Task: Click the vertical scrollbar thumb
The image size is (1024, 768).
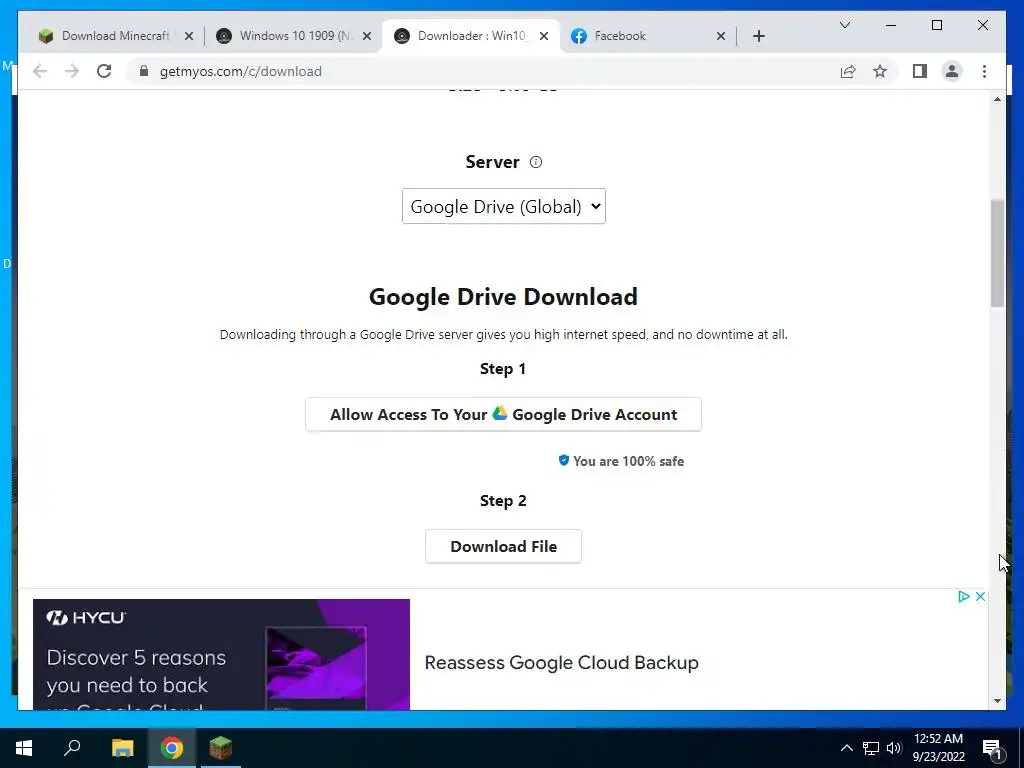Action: (997, 253)
